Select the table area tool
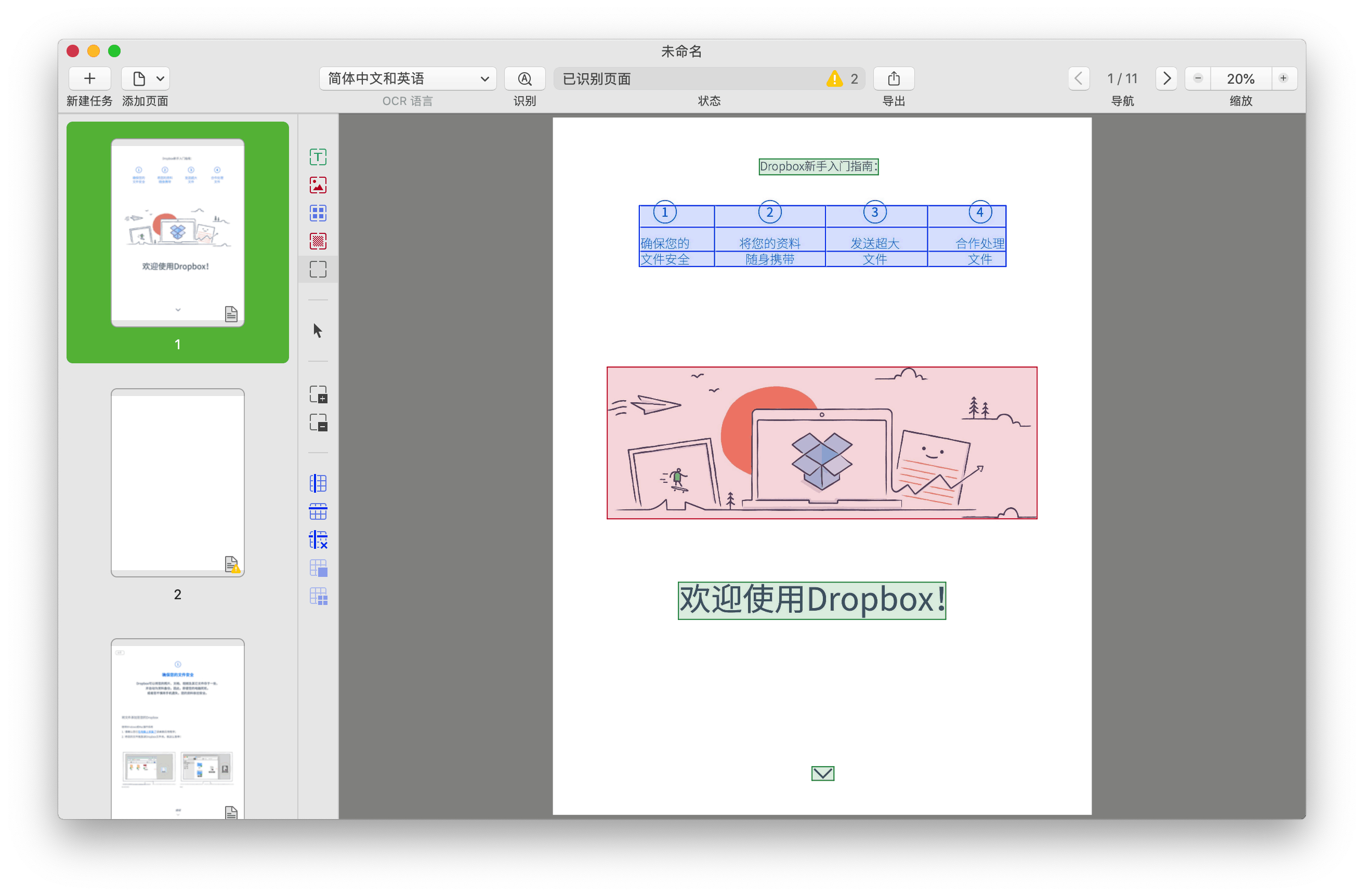 (318, 213)
